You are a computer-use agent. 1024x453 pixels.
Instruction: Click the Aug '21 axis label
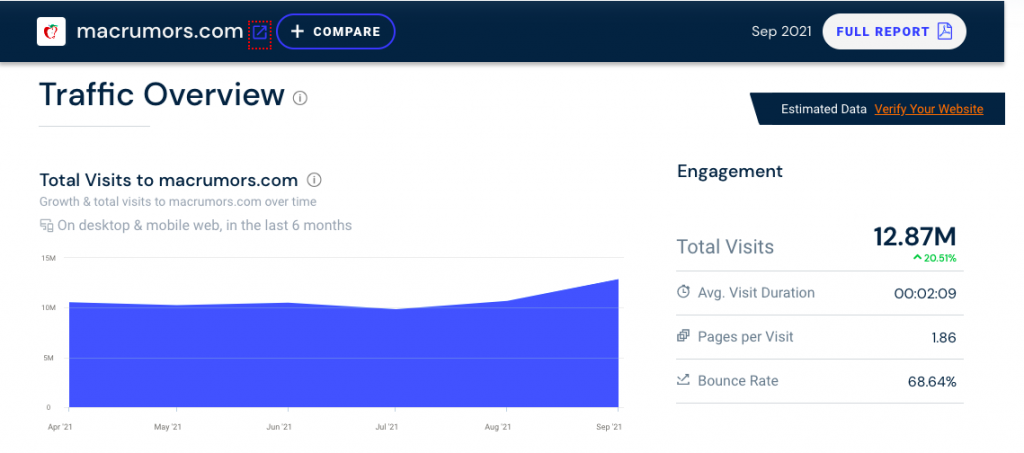pos(498,428)
